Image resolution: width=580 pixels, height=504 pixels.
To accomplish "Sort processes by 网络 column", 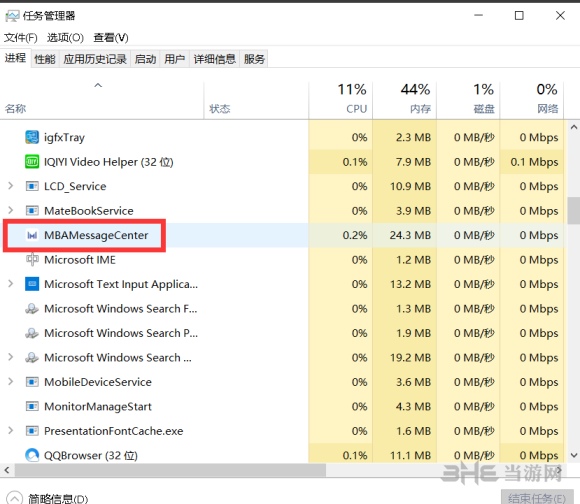I will [532, 99].
